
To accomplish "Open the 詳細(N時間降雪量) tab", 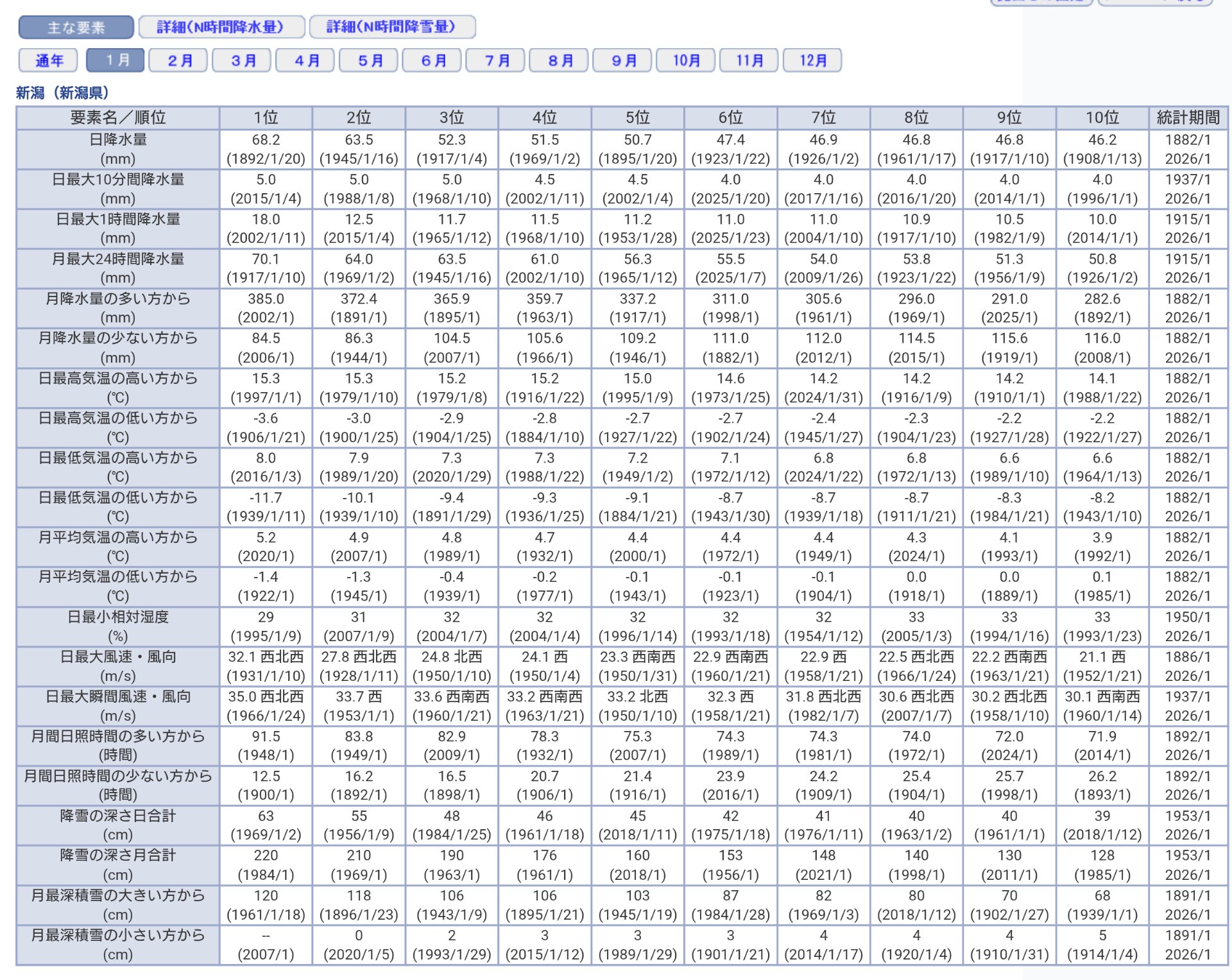I will (x=392, y=28).
